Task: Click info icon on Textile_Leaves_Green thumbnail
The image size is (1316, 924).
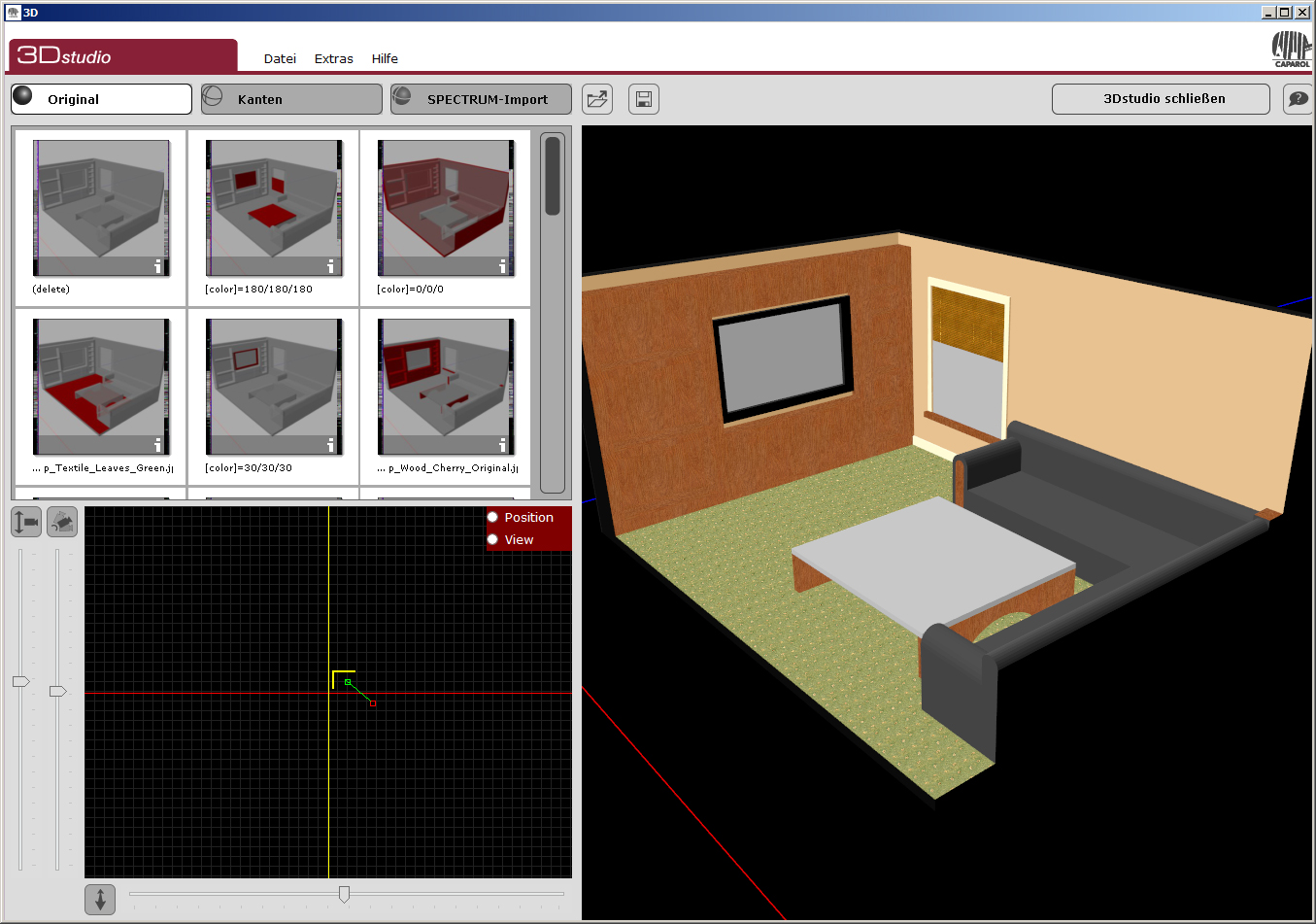Action: (x=158, y=445)
